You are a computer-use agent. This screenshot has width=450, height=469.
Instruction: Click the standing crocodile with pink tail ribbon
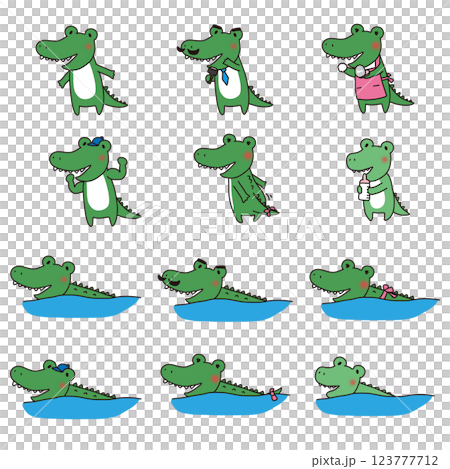click(236, 178)
